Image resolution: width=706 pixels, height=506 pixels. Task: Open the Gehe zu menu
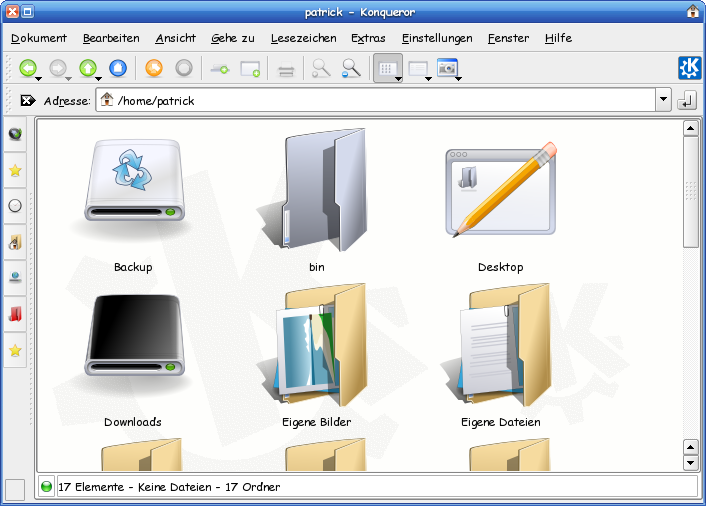(x=233, y=38)
